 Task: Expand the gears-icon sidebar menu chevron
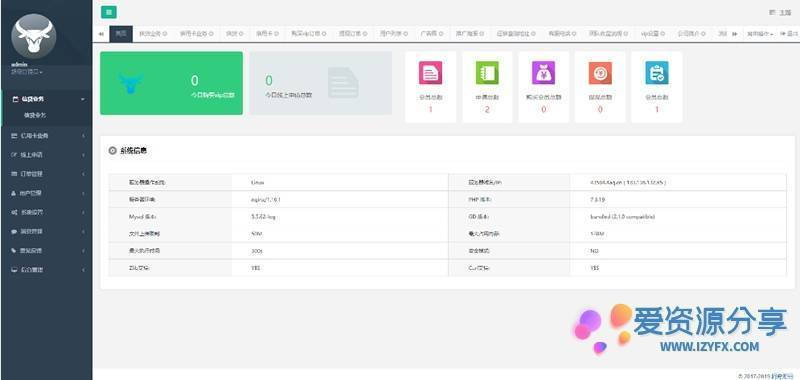83,212
